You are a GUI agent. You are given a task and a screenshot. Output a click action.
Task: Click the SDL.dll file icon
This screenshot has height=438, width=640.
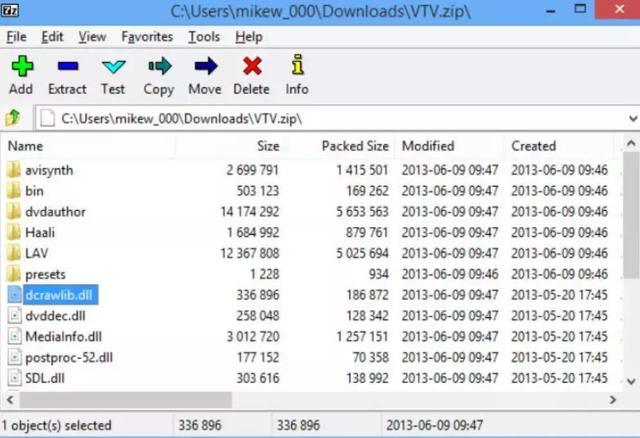tap(15, 378)
